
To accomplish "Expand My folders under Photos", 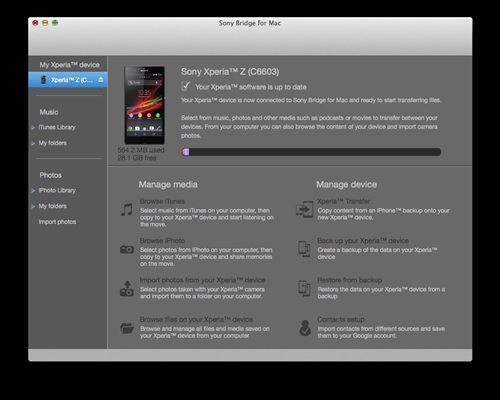I will click(x=33, y=206).
